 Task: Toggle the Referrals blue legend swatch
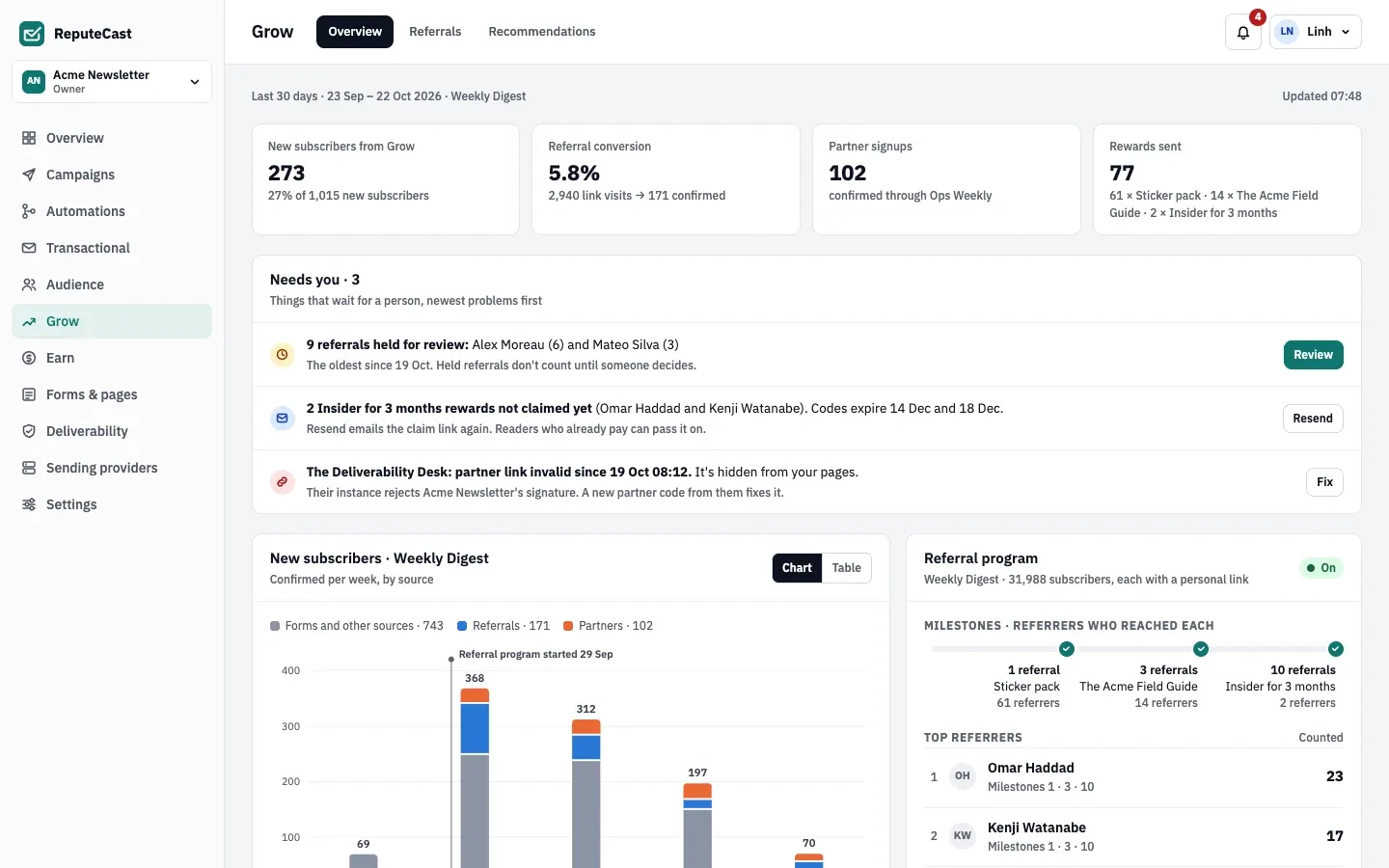462,626
